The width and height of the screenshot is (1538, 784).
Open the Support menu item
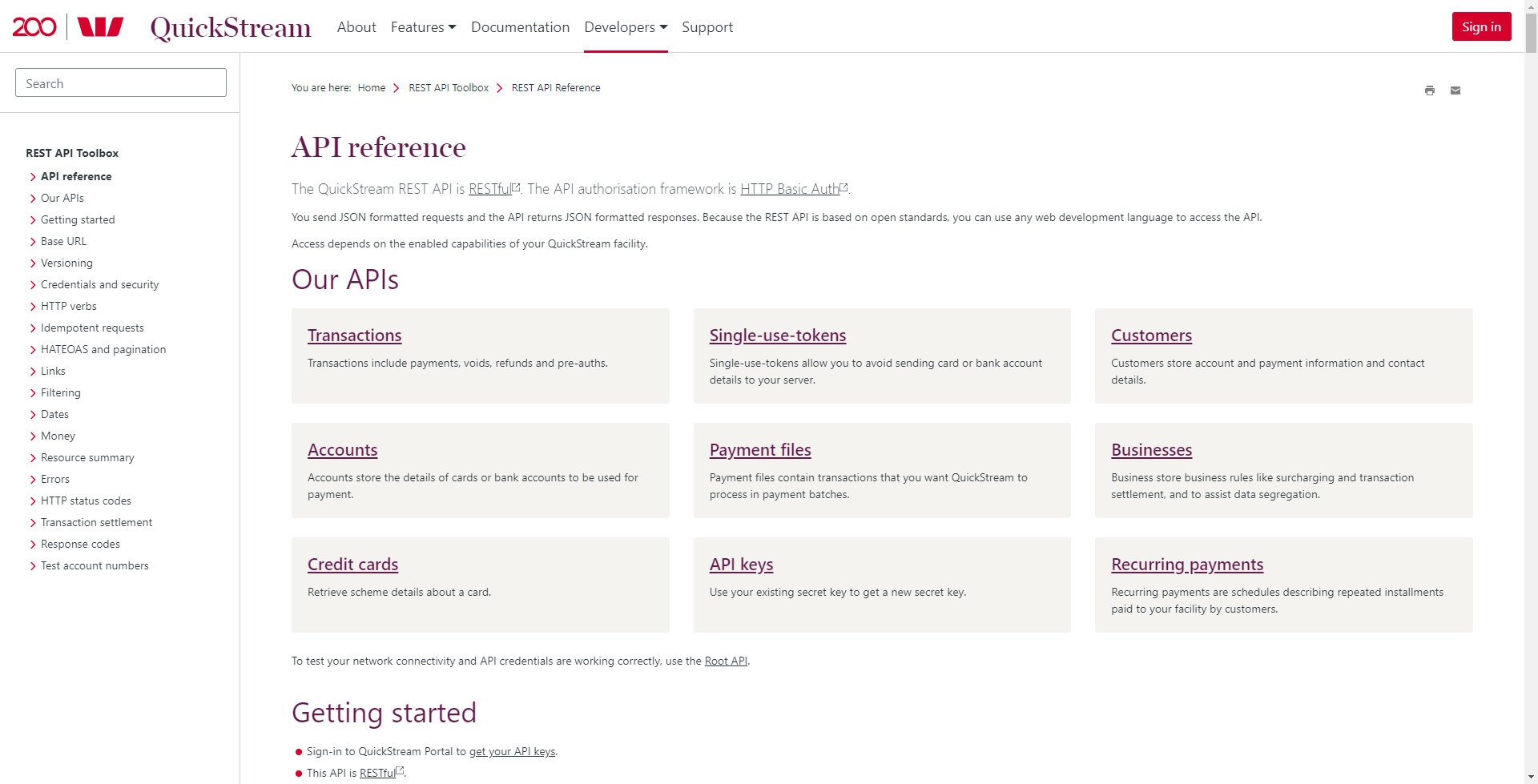707,27
